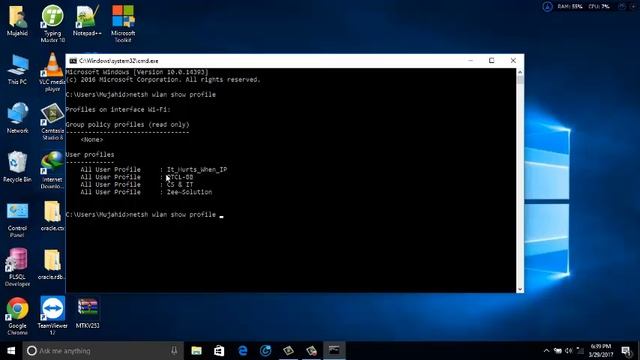The image size is (640, 360).
Task: Select the Google Chrome desktop shortcut
Action: [x=17, y=316]
